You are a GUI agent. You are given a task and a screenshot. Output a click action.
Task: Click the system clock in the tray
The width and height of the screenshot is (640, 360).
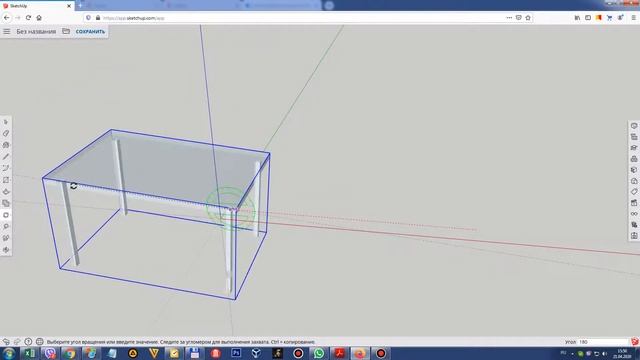click(x=622, y=353)
